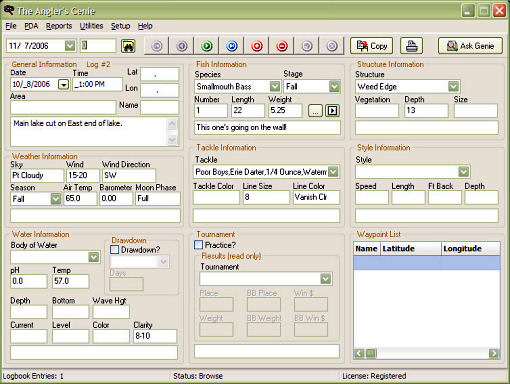Image resolution: width=510 pixels, height=384 pixels.
Task: Click the Clarity field showing 8-10
Action: pyautogui.click(x=155, y=336)
